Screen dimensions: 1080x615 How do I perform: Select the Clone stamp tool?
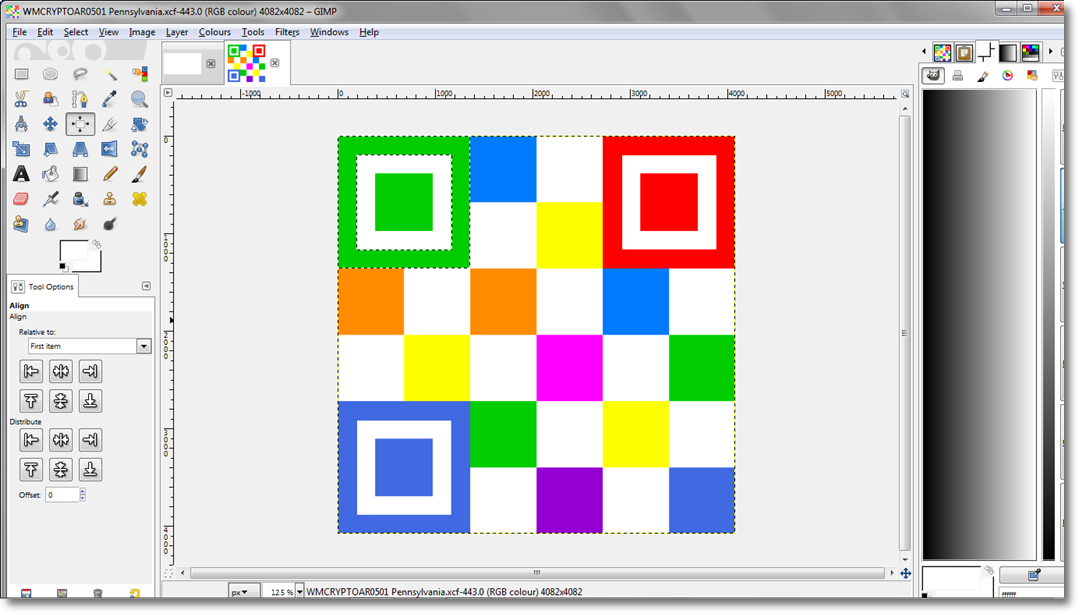point(110,199)
